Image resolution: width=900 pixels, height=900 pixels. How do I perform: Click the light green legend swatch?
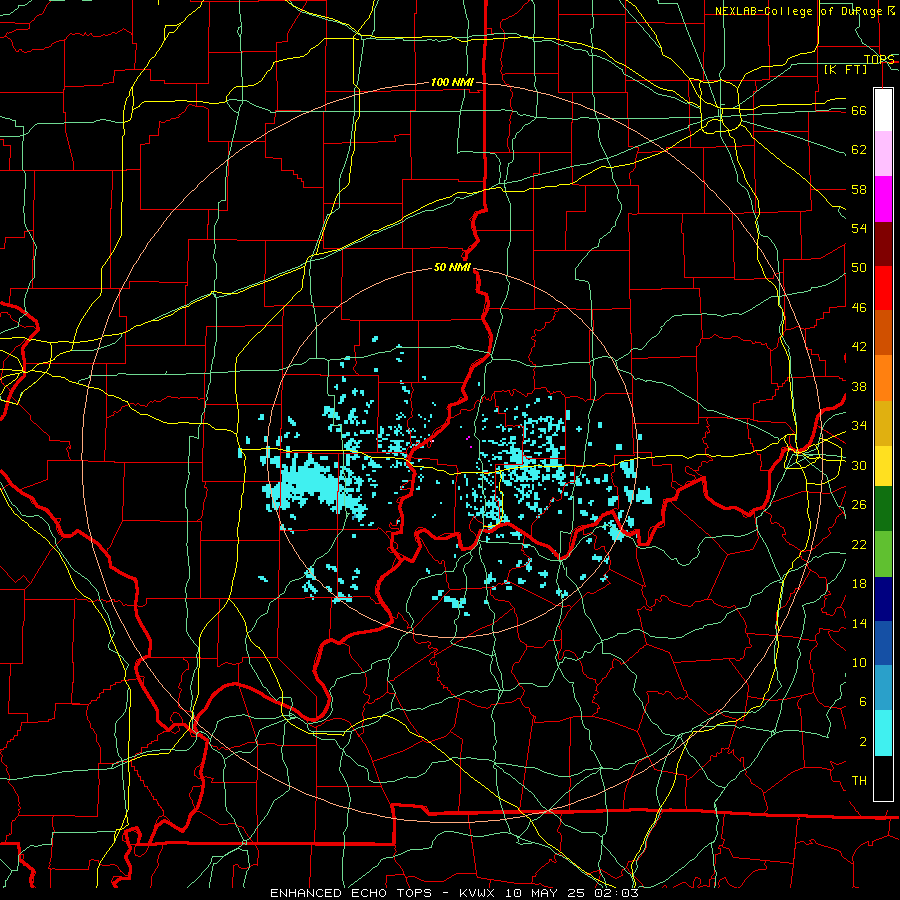[x=883, y=554]
